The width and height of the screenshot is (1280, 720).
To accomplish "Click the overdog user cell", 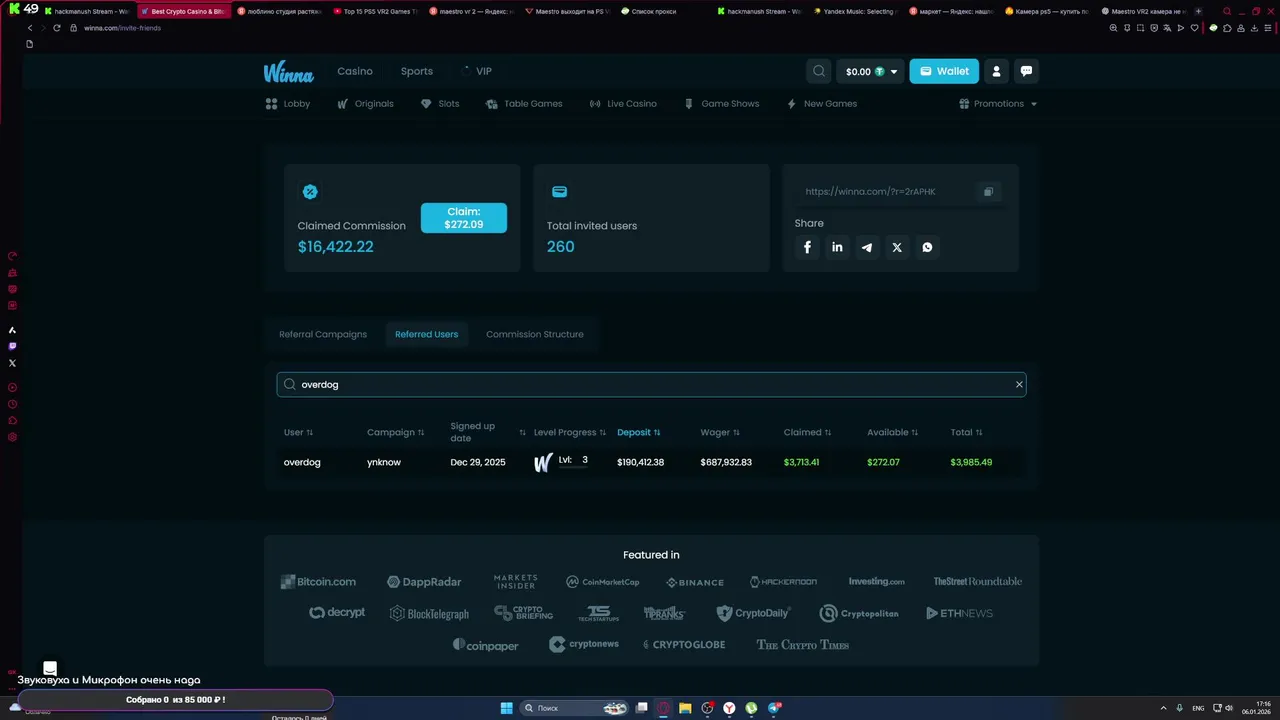I will (302, 462).
